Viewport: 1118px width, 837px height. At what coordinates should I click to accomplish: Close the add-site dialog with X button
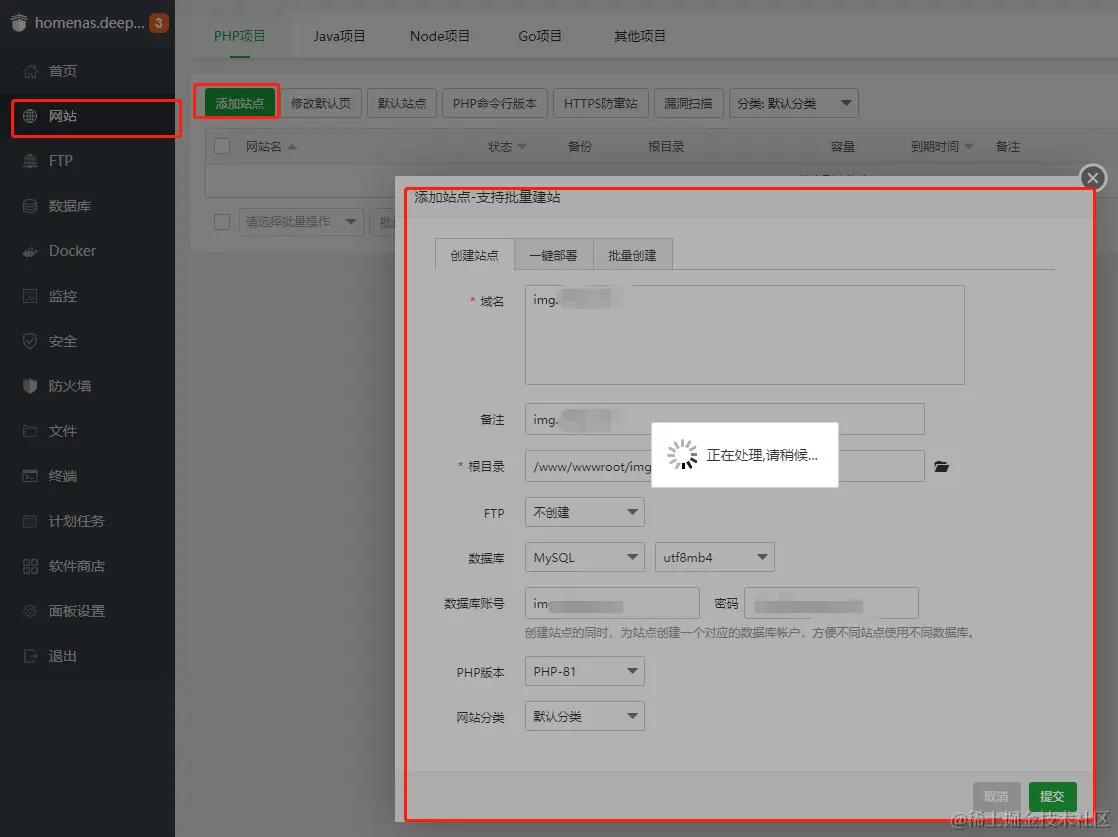1093,178
